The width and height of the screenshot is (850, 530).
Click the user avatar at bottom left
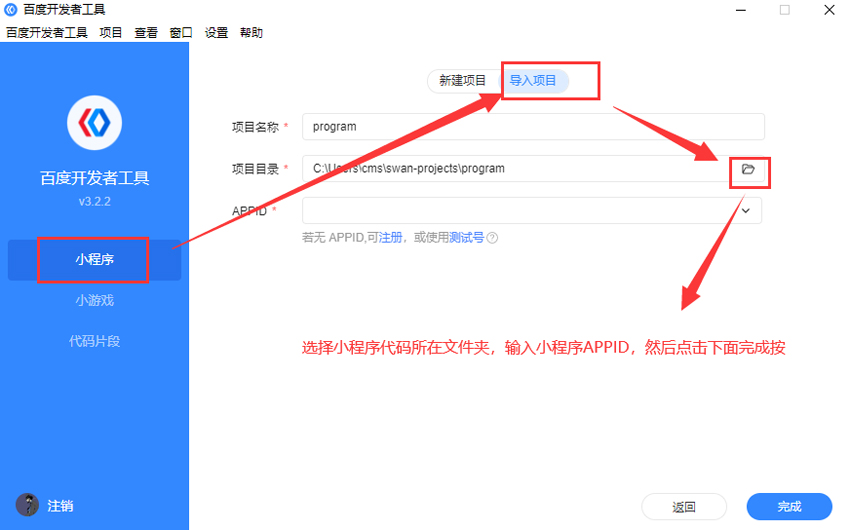coord(27,505)
